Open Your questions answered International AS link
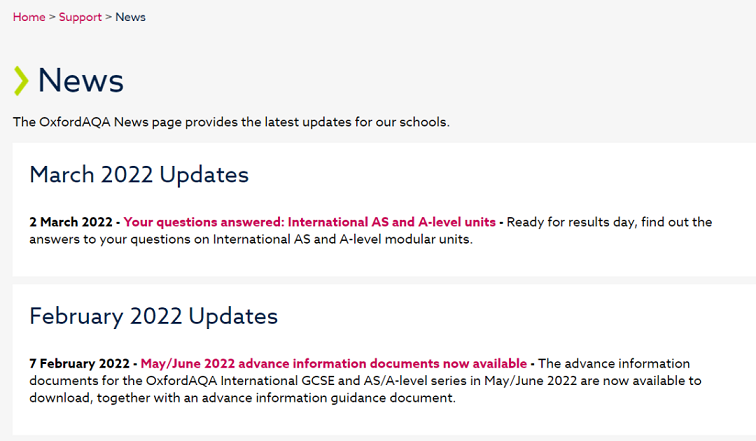The height and width of the screenshot is (441, 756). point(310,222)
